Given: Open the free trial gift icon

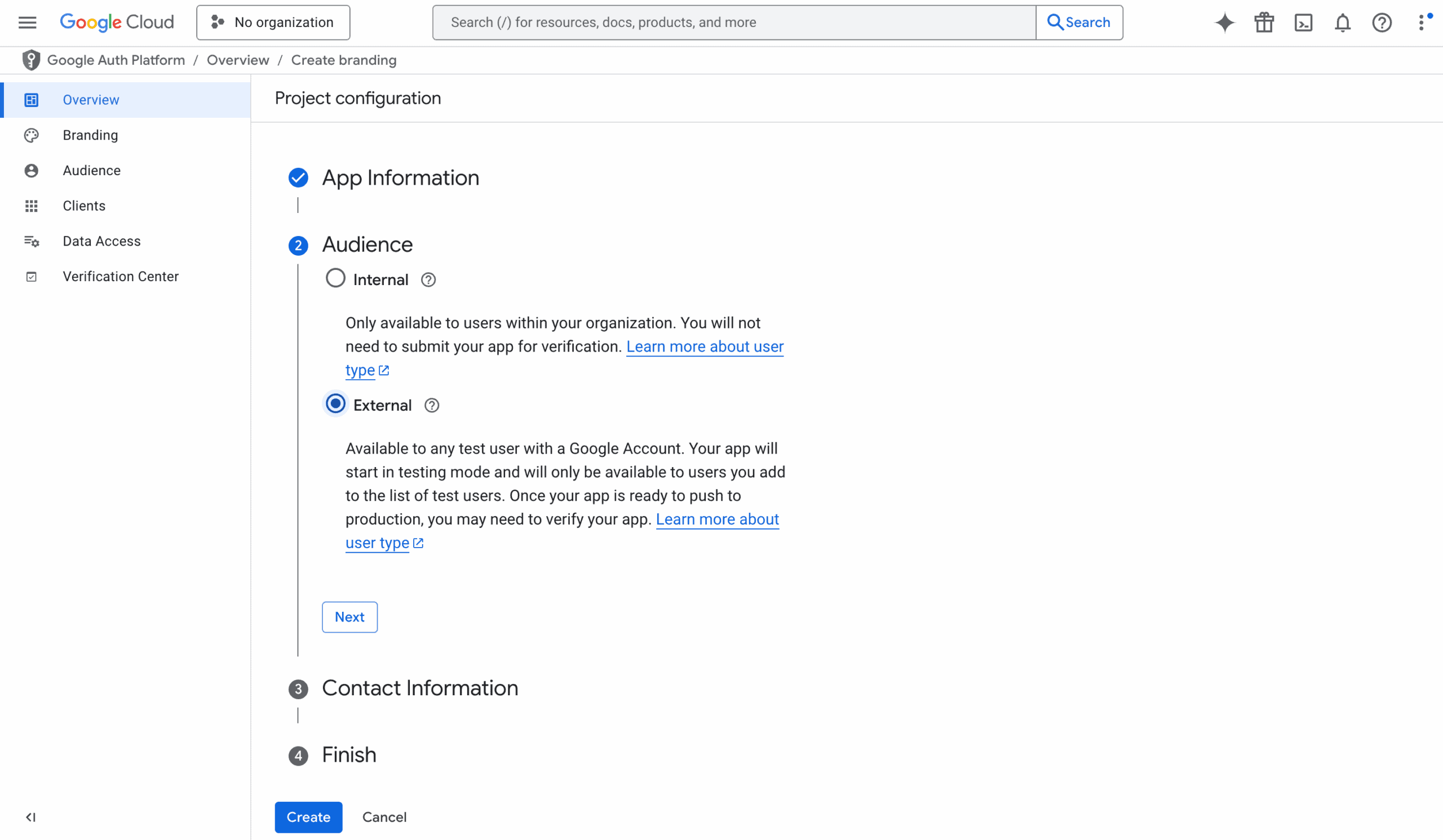Looking at the screenshot, I should pos(1264,23).
